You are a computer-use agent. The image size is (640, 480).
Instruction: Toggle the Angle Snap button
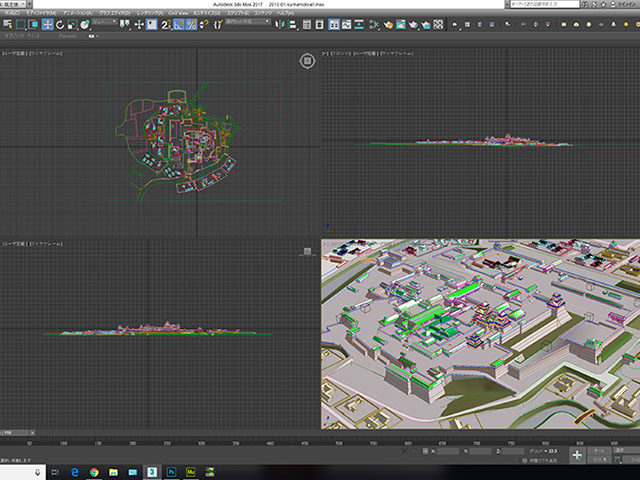178,24
